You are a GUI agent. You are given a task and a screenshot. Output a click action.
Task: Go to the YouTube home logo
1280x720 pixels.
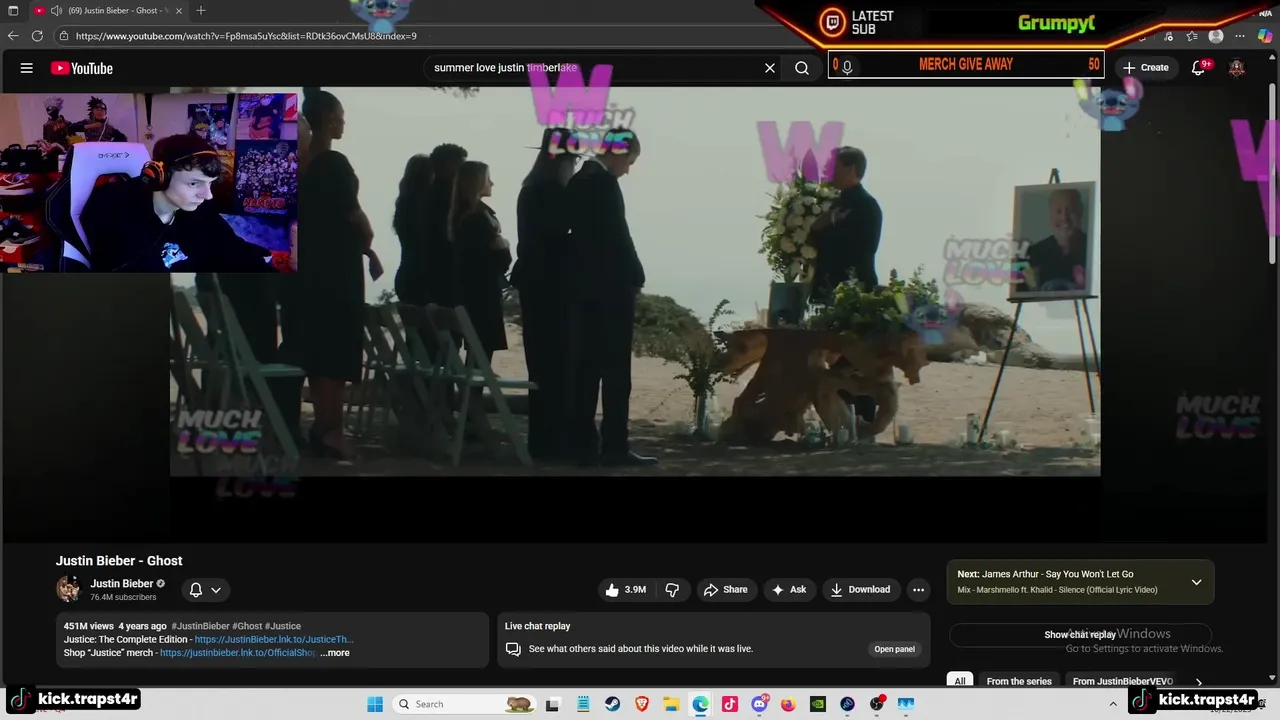click(x=82, y=68)
